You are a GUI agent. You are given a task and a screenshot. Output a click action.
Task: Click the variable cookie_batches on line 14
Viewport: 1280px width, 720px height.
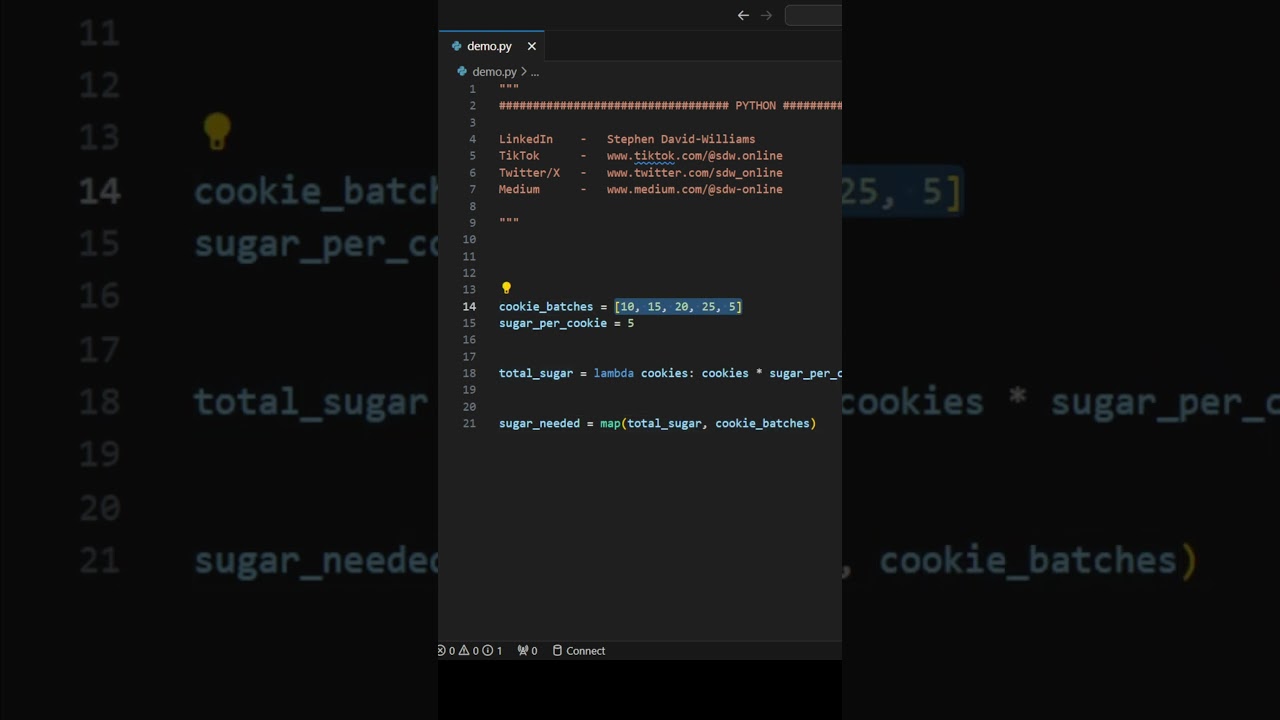point(546,307)
